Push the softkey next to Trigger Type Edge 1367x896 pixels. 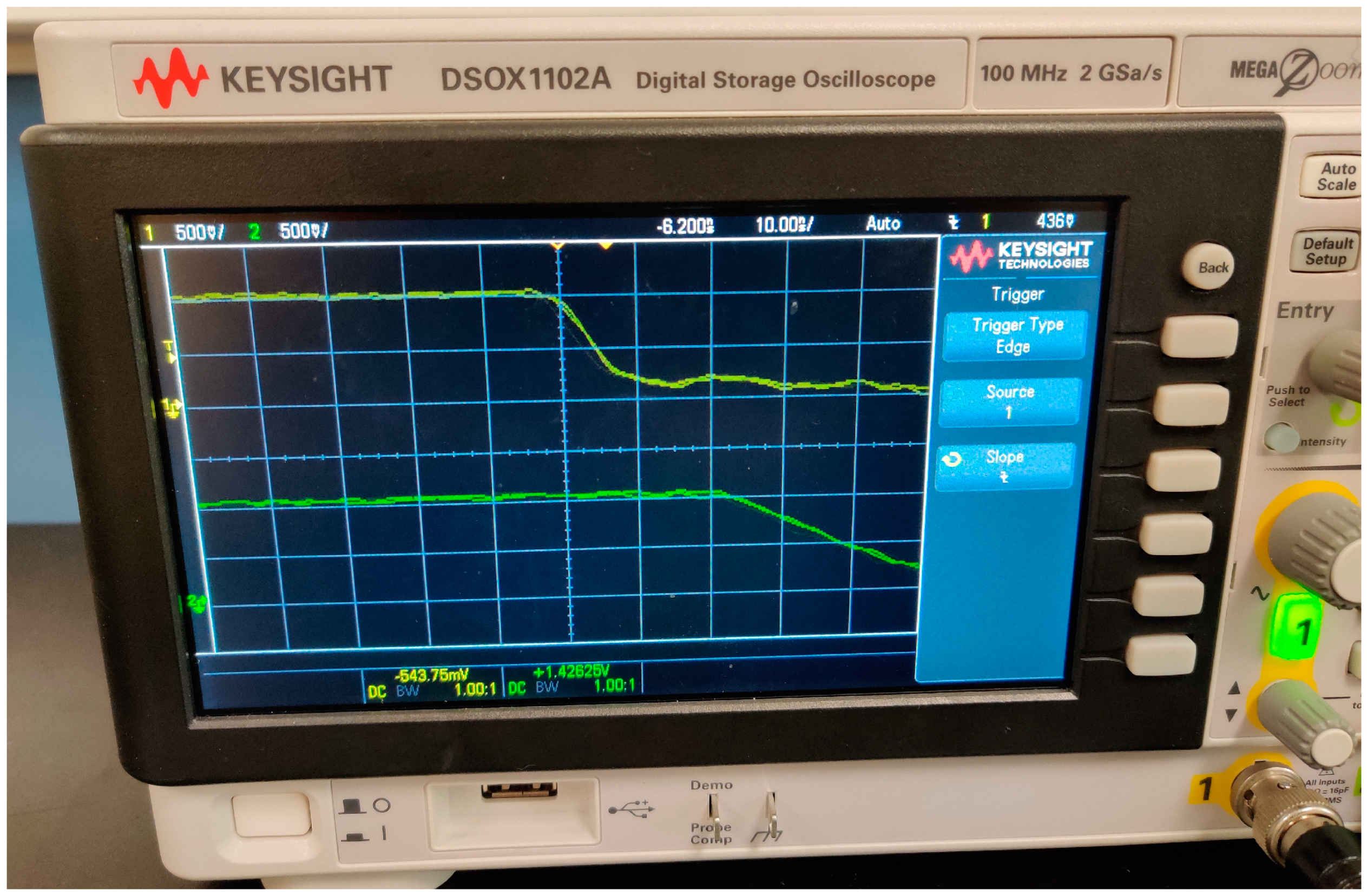(1199, 336)
